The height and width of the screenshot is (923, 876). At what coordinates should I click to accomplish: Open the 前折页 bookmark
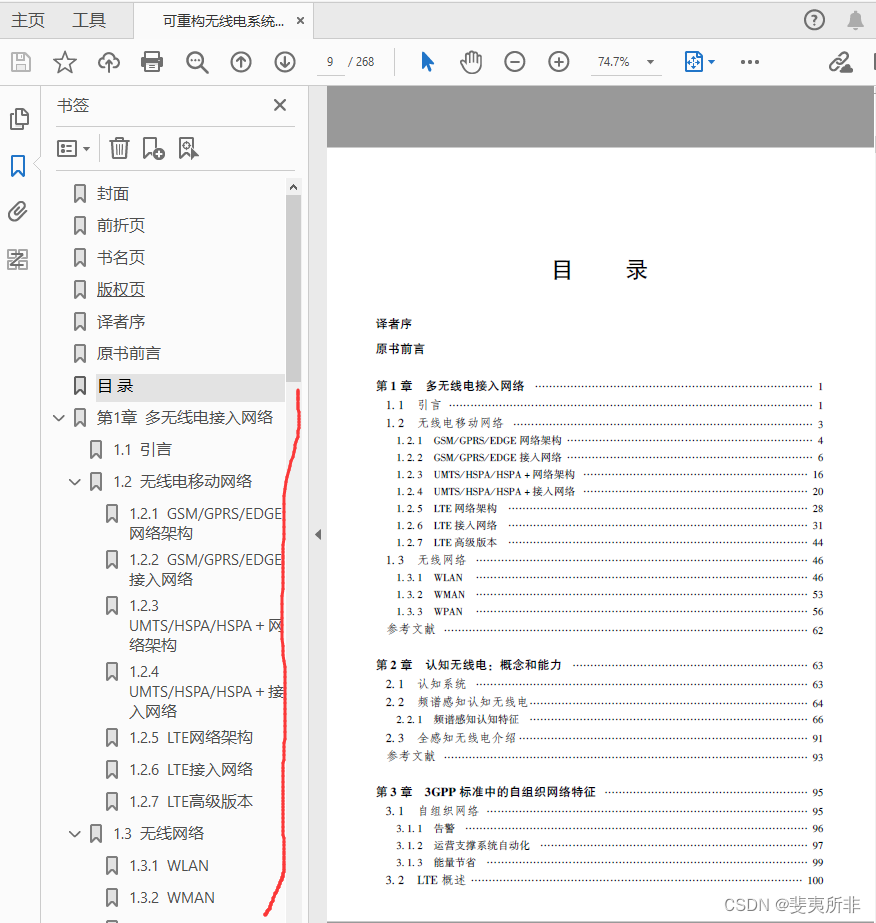click(121, 225)
